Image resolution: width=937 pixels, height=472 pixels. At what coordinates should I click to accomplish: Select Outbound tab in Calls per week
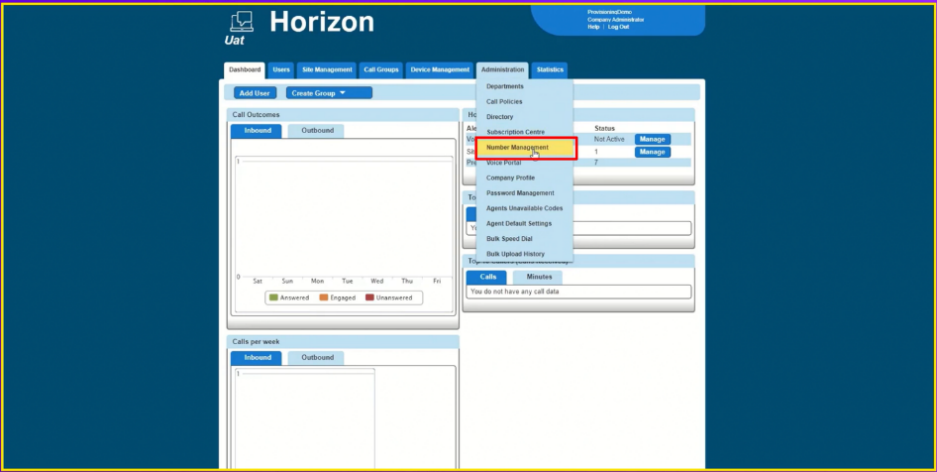point(316,358)
